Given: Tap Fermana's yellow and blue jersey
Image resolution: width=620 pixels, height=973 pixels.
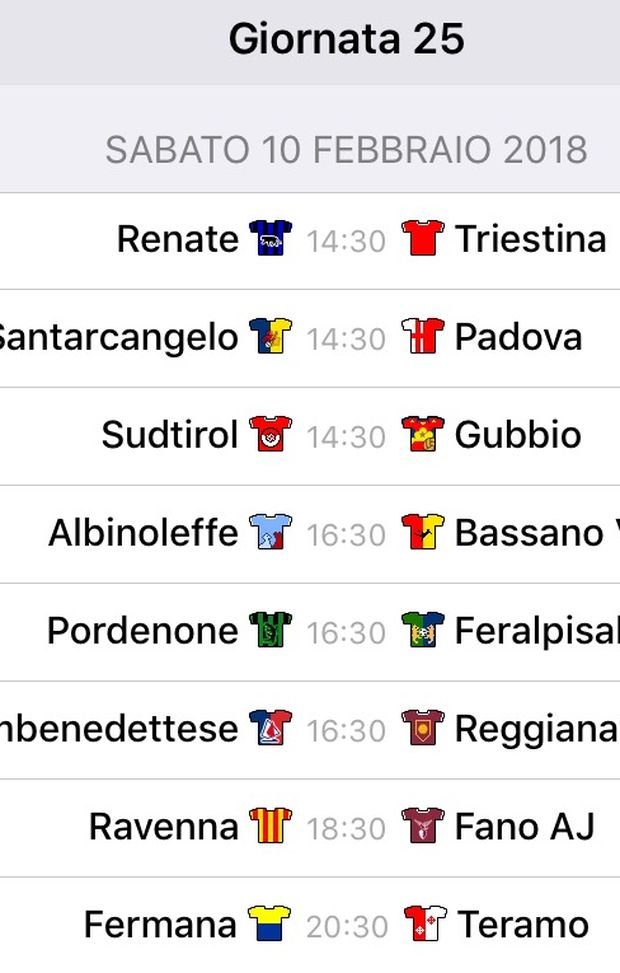Looking at the screenshot, I should pos(269,924).
